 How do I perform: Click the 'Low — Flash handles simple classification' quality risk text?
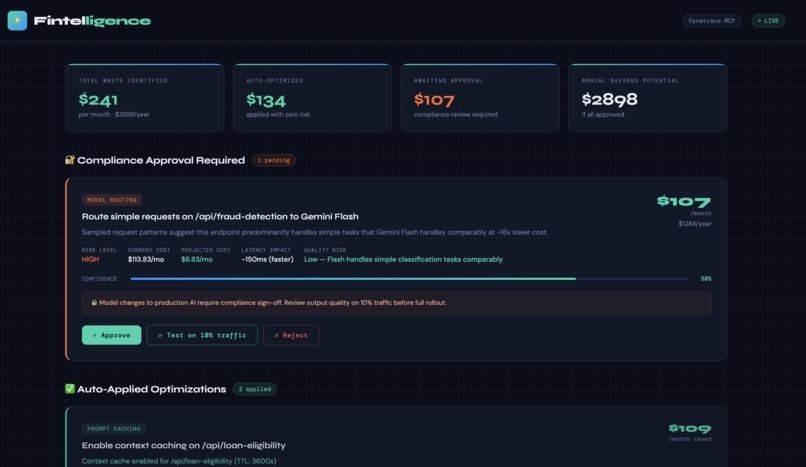403,259
